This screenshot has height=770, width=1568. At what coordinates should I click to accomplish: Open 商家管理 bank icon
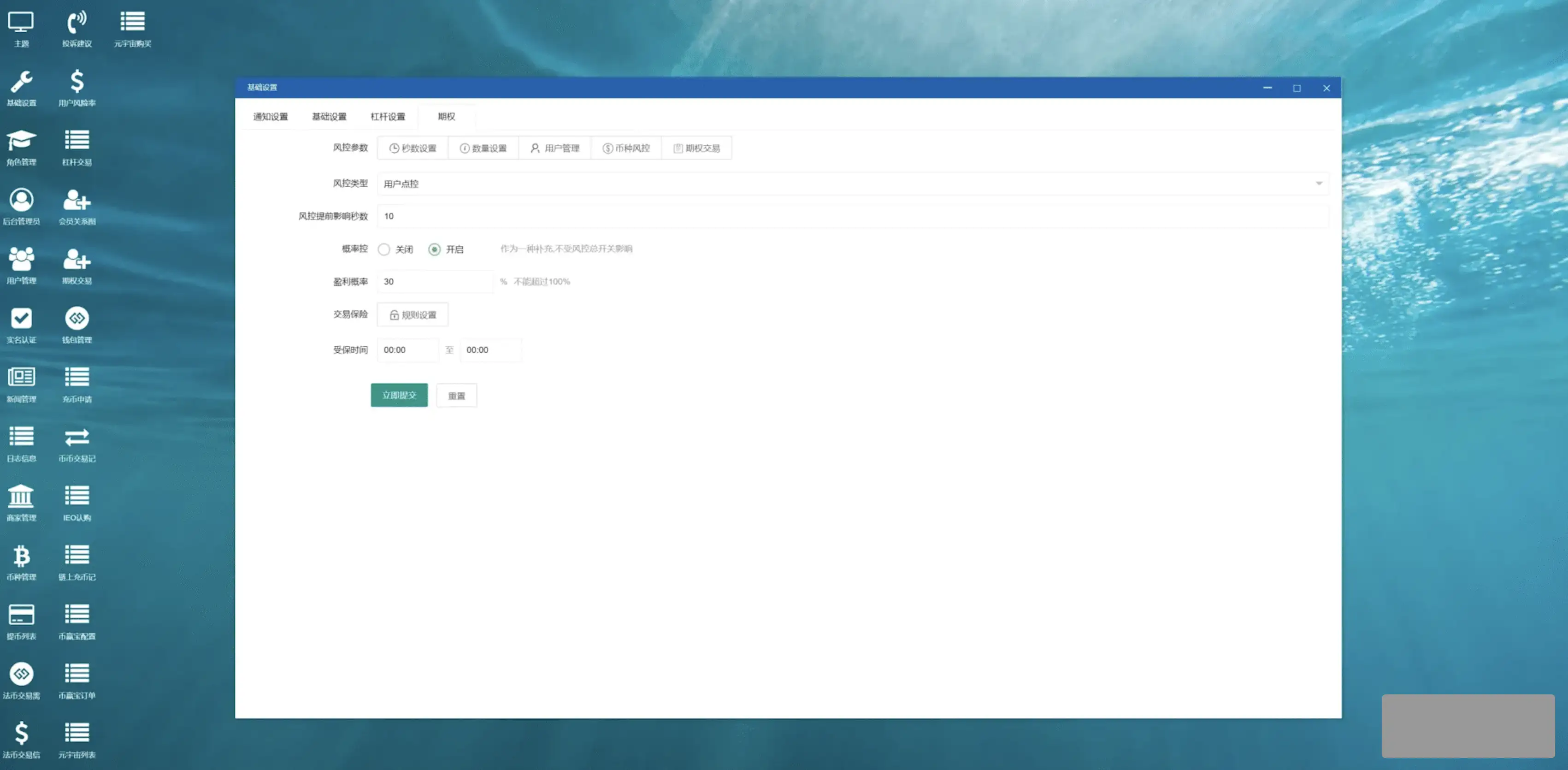point(21,497)
